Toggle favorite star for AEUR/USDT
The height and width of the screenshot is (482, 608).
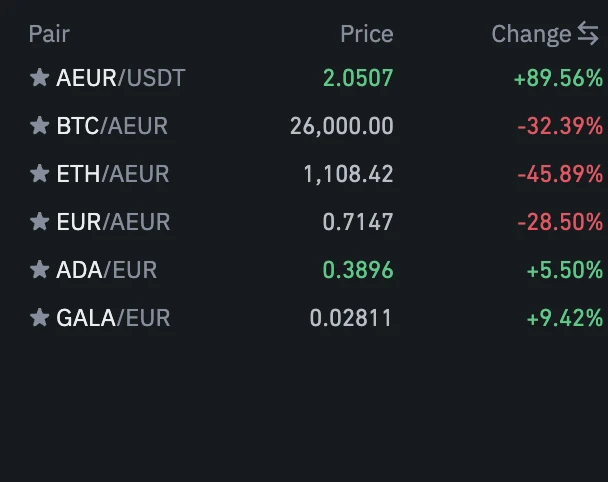click(39, 78)
